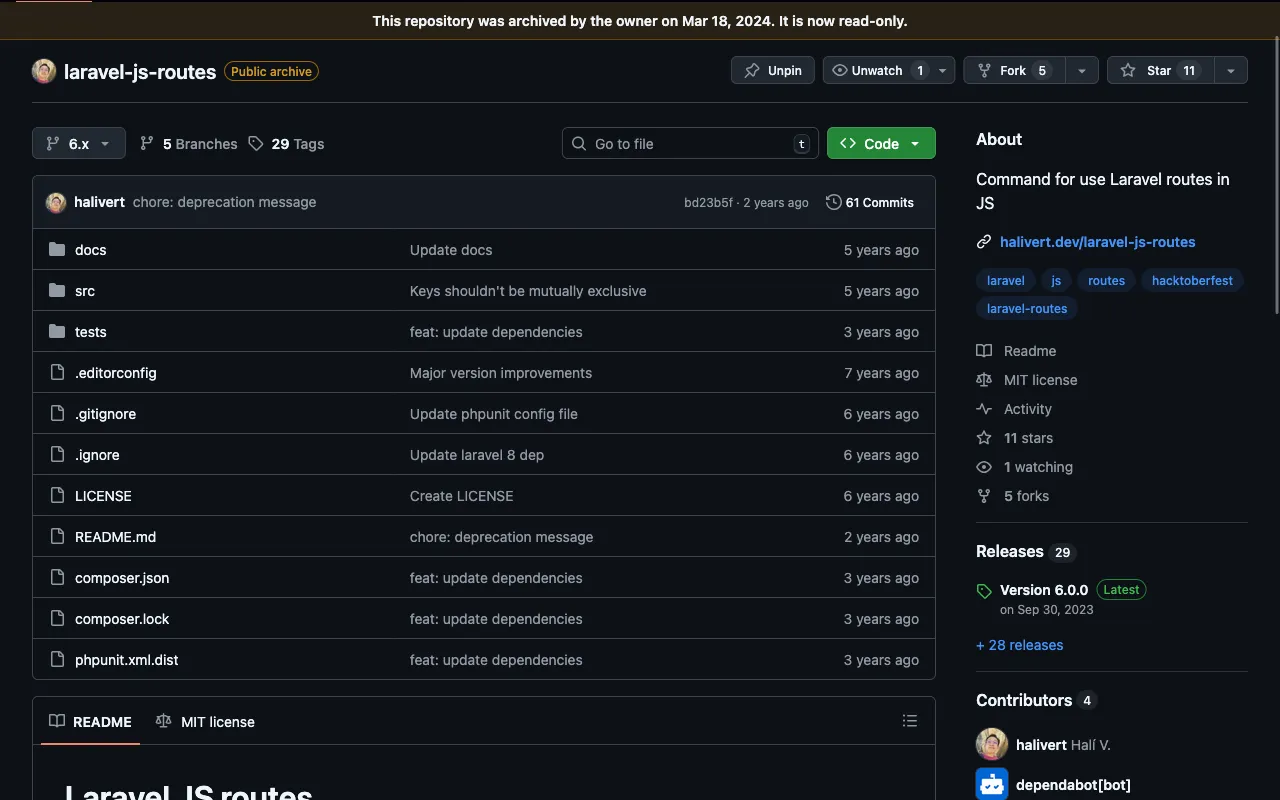Show all 28 releases
Screen dimensions: 1280x800
1019,645
